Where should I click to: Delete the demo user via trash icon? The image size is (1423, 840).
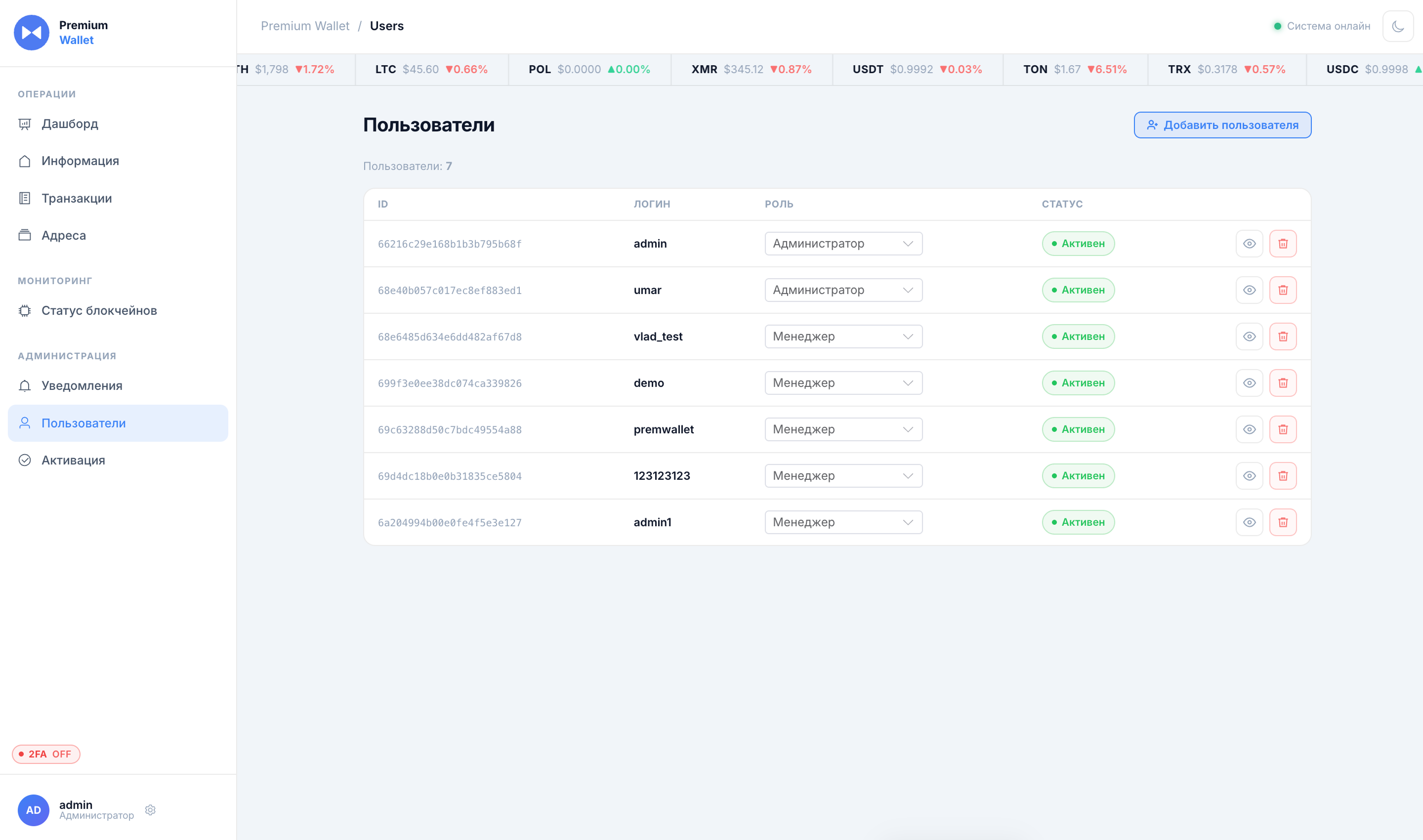tap(1283, 383)
